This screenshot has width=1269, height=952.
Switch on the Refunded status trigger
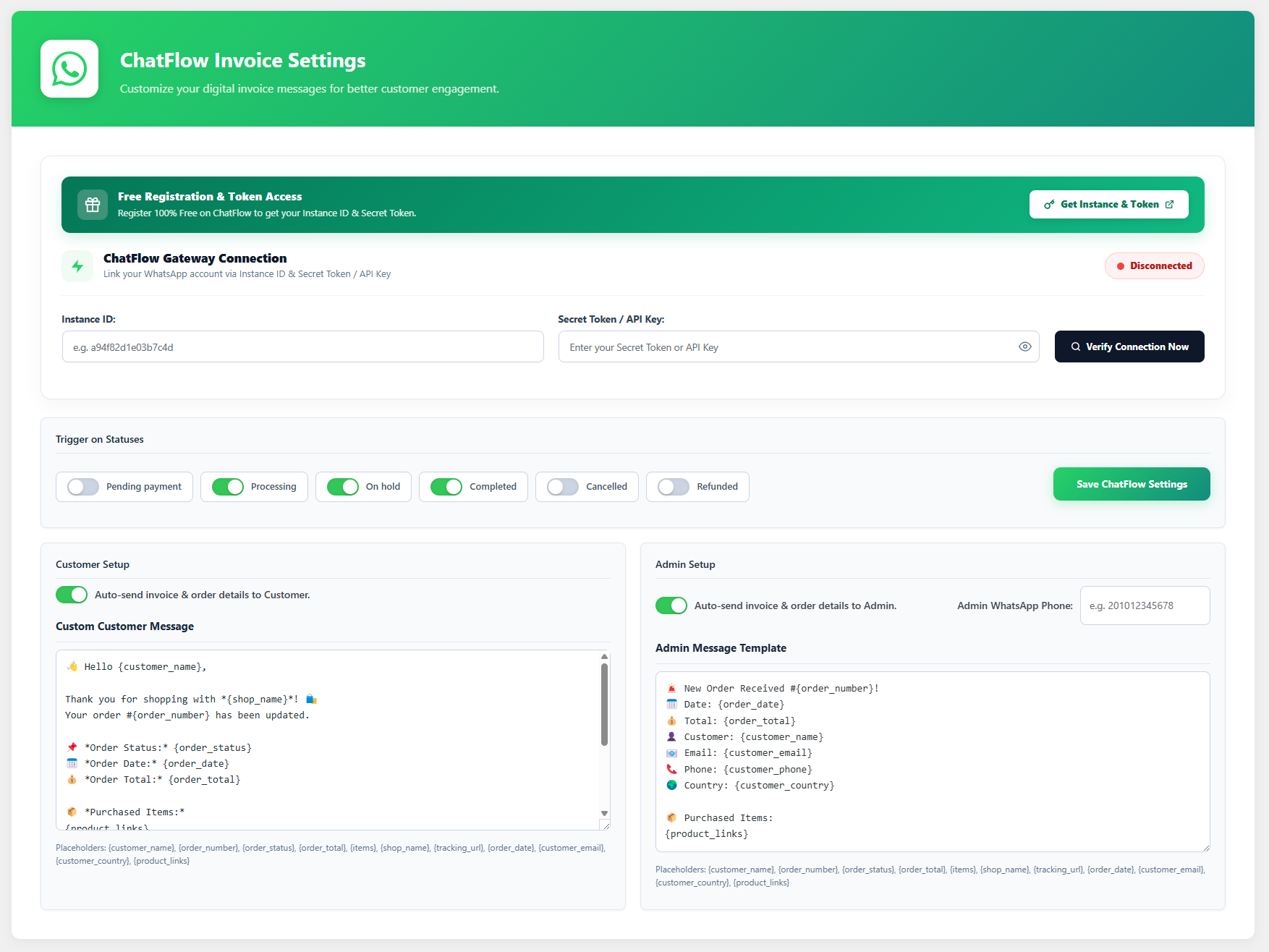pyautogui.click(x=674, y=487)
